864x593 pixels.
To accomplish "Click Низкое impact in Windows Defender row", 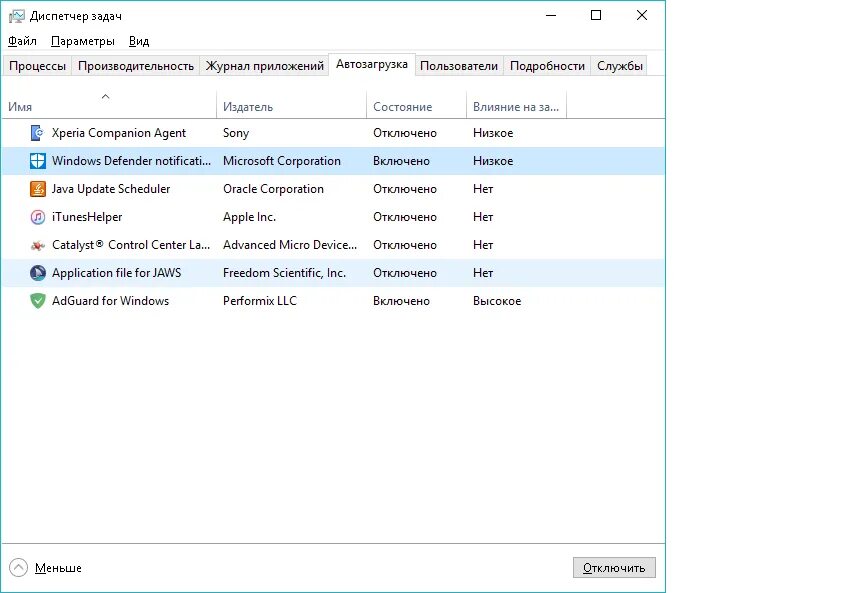I will [493, 161].
